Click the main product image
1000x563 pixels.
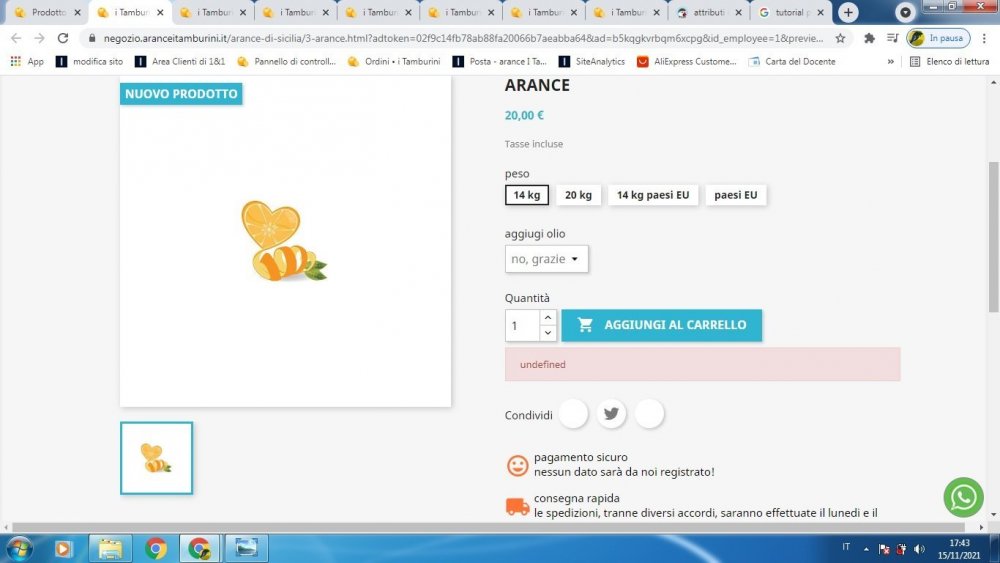pos(285,241)
